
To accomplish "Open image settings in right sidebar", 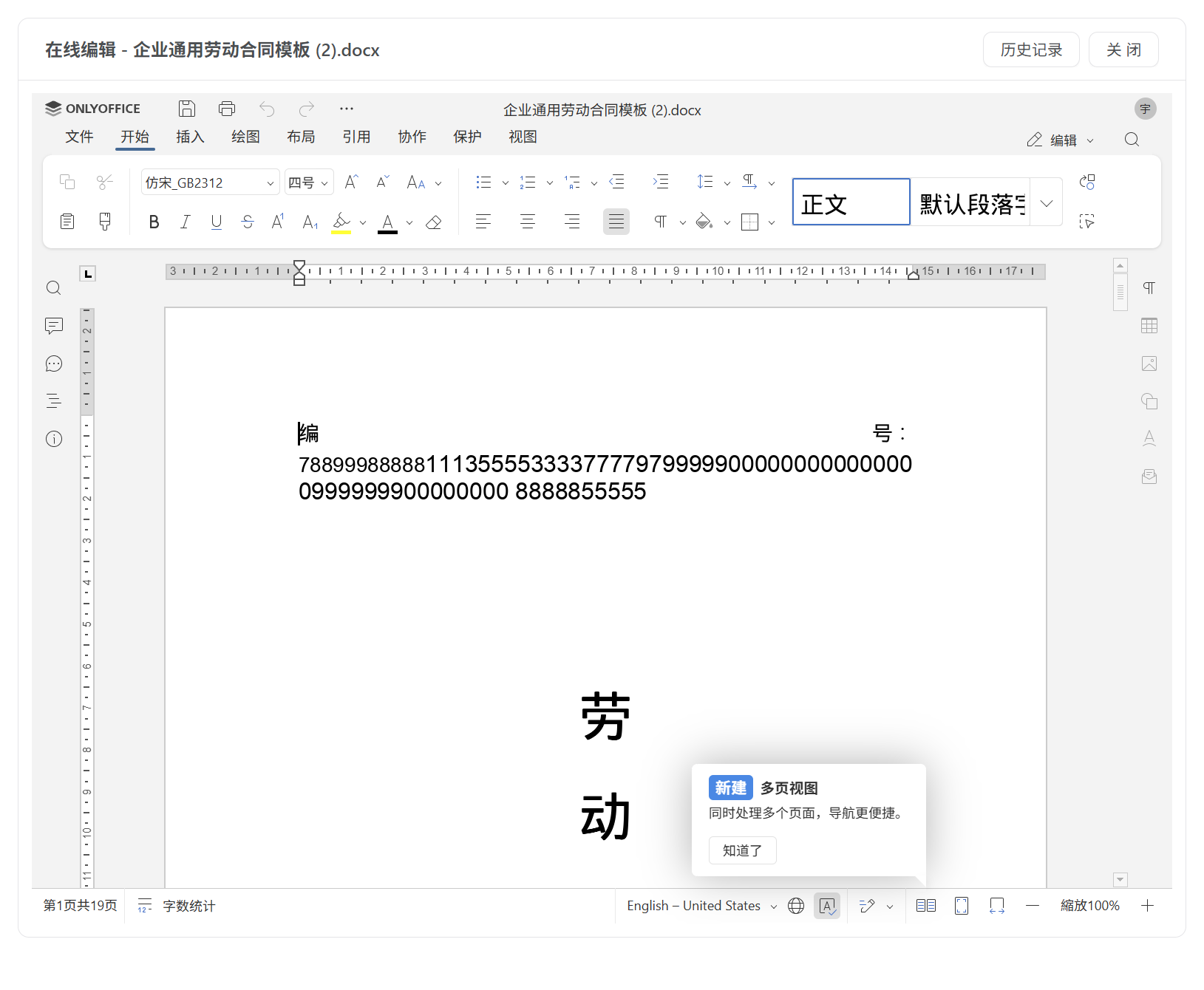I will [x=1149, y=363].
